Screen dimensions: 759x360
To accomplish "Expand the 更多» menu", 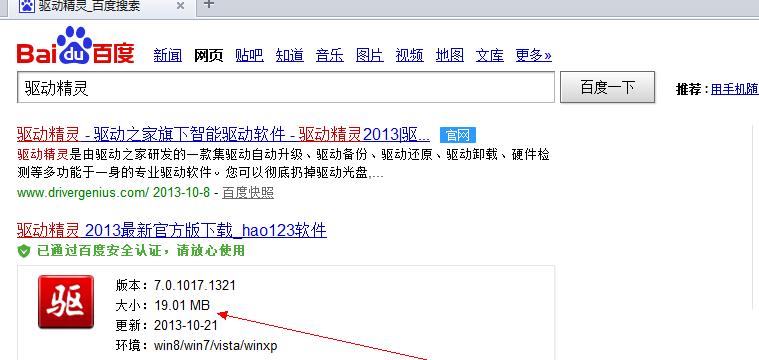I will click(533, 55).
